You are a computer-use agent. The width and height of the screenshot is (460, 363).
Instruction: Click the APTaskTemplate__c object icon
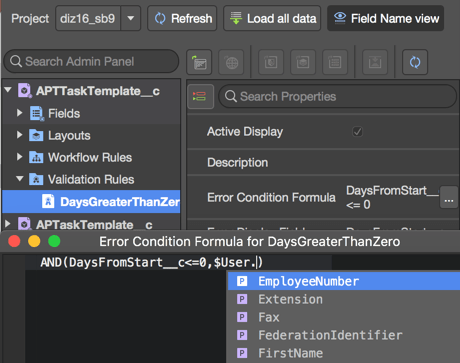(25, 224)
